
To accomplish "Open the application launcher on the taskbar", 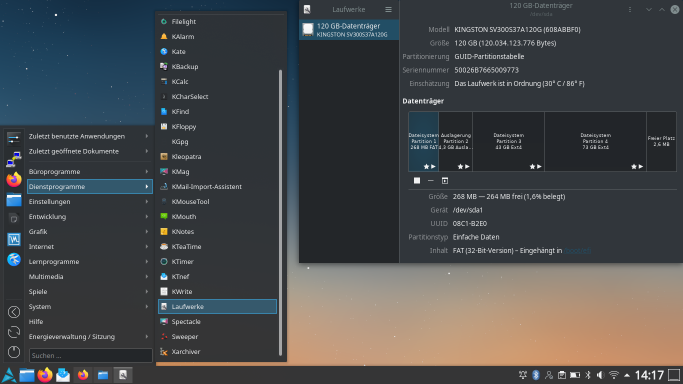I will click(x=9, y=375).
